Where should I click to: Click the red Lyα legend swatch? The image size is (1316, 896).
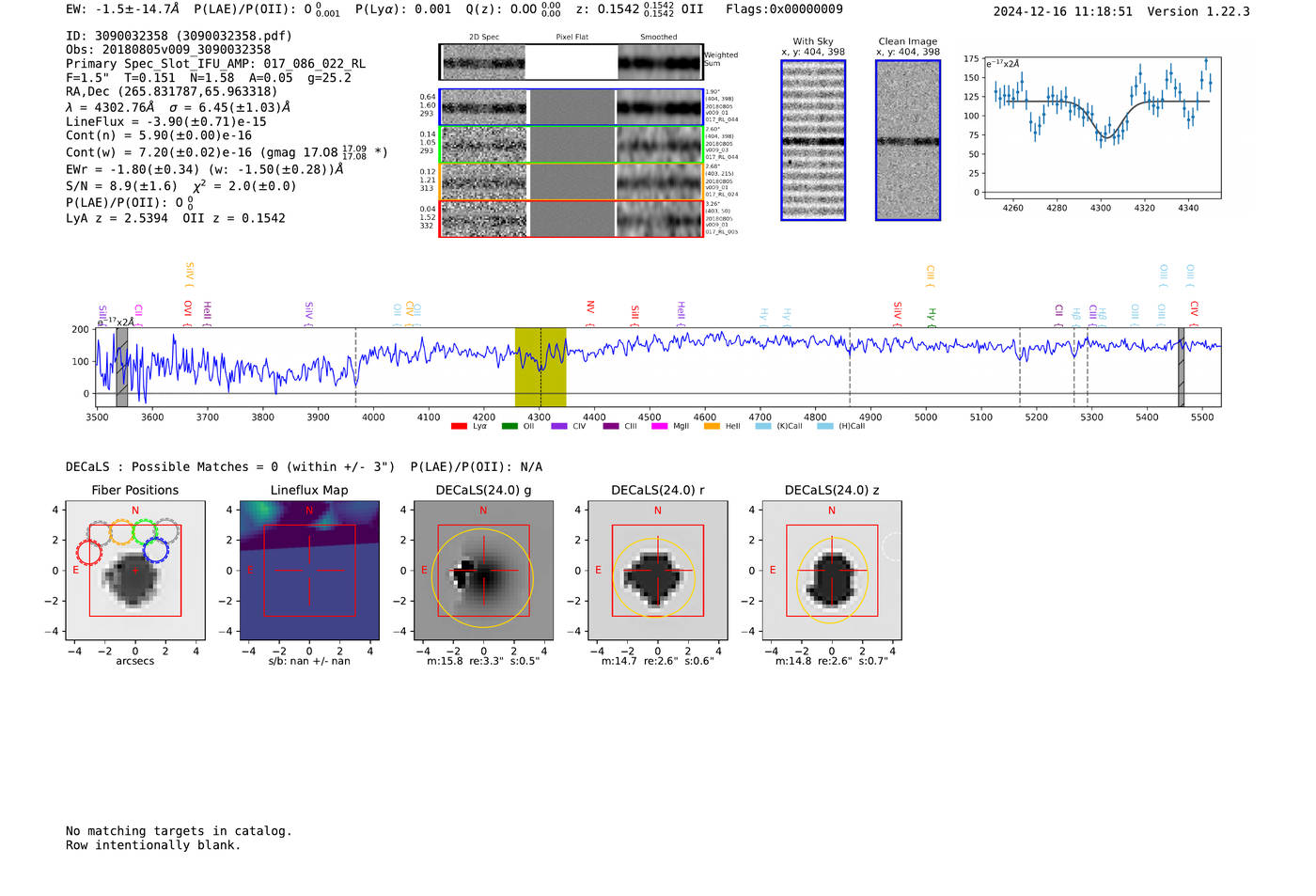point(459,427)
